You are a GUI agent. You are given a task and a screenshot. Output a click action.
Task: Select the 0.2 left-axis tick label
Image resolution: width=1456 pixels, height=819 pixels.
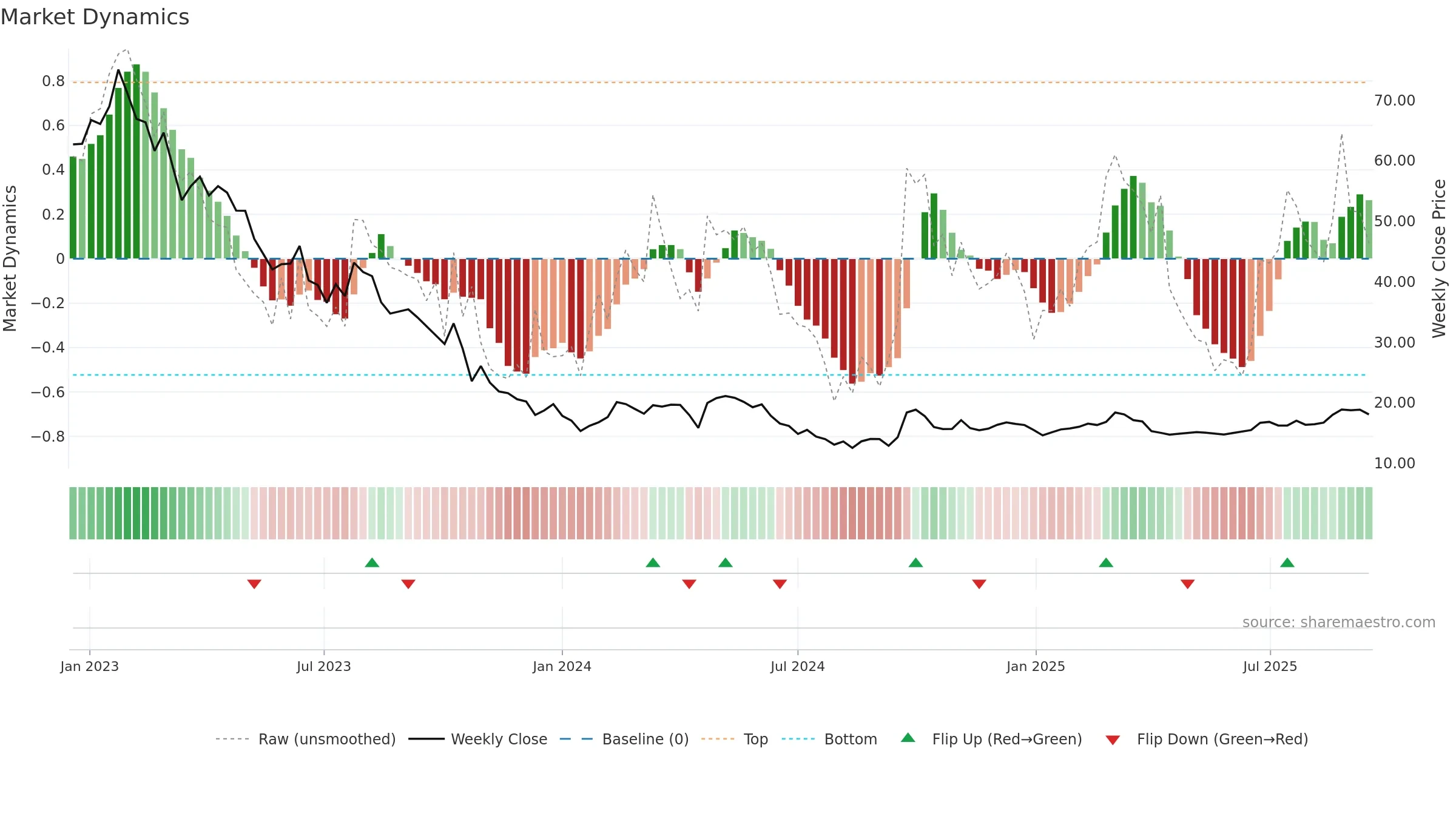(x=53, y=214)
